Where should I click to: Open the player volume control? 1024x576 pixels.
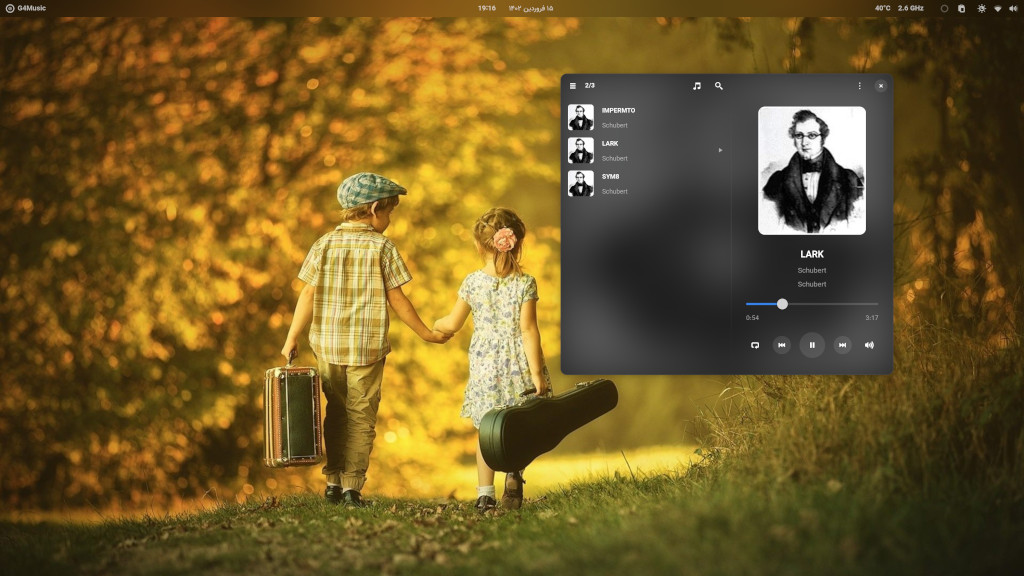[869, 345]
